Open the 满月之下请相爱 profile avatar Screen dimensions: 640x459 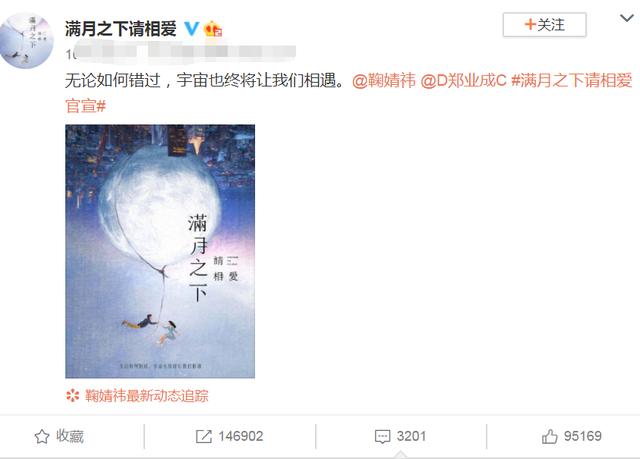[27, 40]
